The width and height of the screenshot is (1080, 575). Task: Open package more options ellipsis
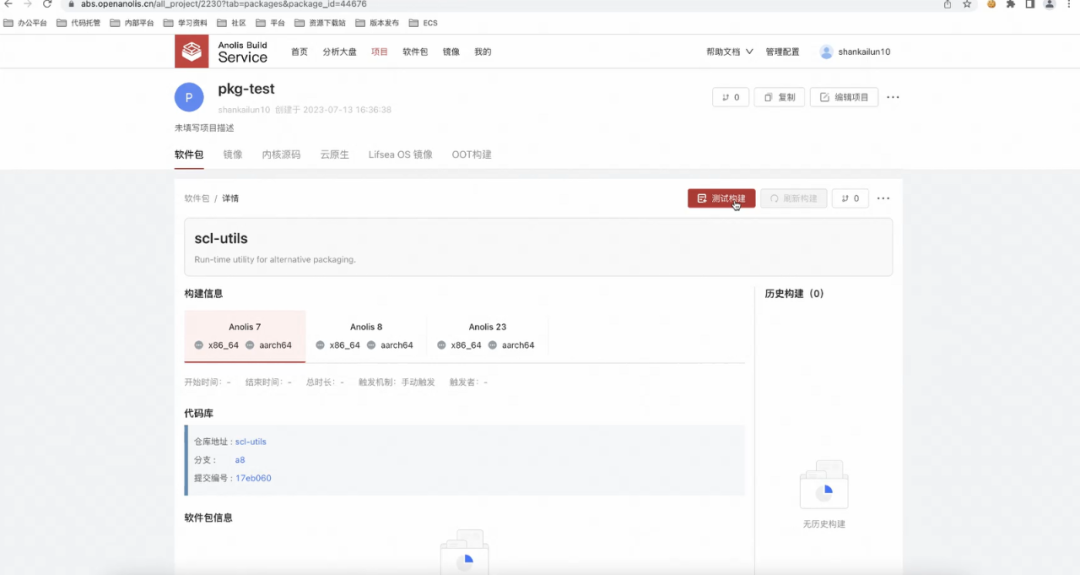(883, 198)
